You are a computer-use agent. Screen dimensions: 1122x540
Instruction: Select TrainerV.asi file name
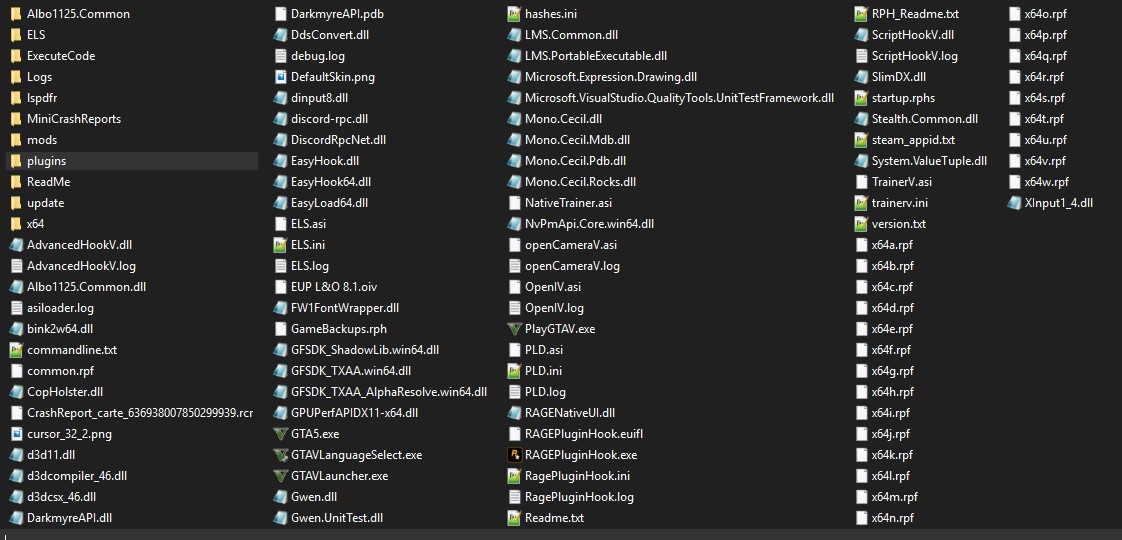click(902, 182)
